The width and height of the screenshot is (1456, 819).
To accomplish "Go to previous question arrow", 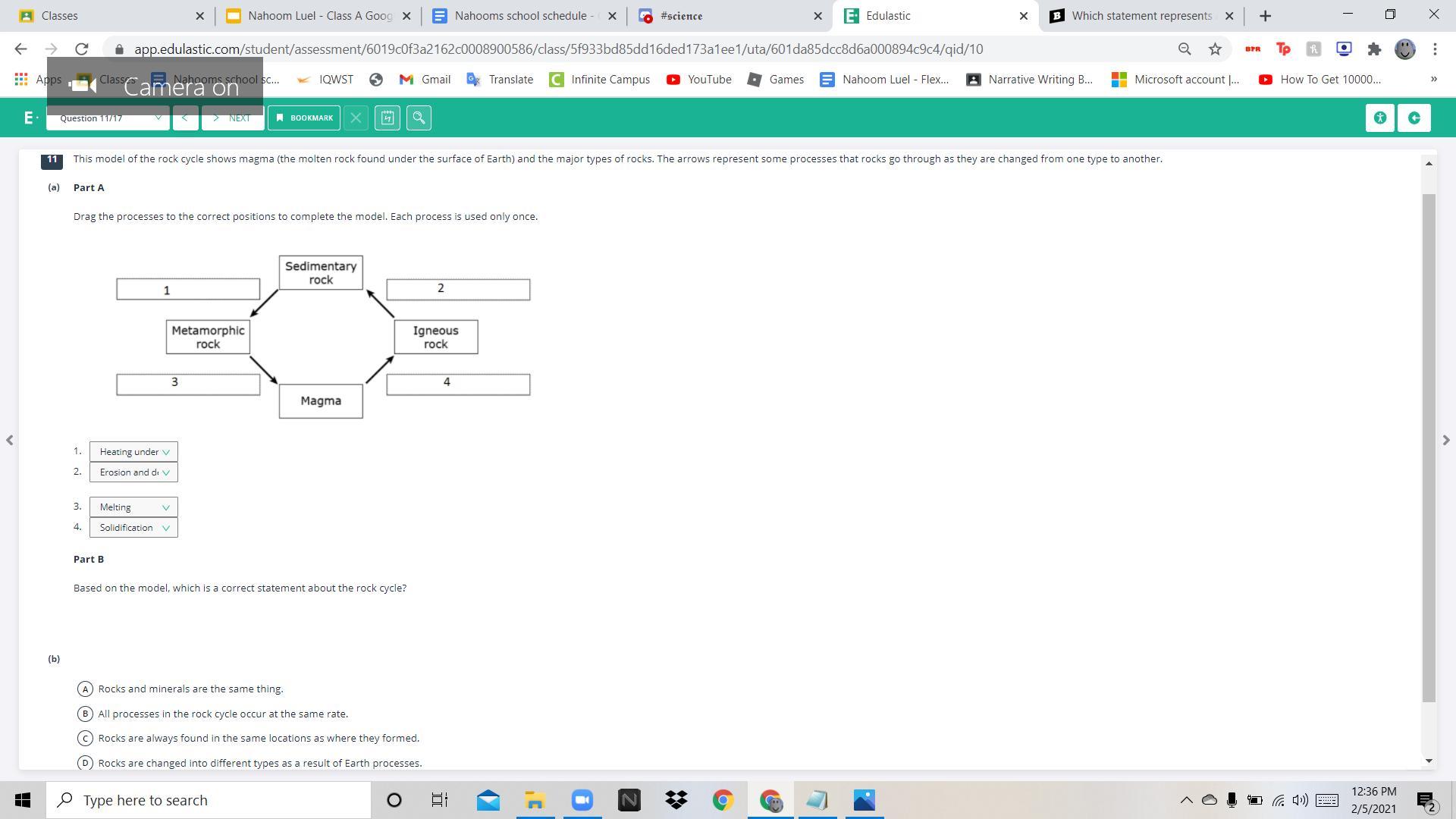I will click(x=185, y=118).
